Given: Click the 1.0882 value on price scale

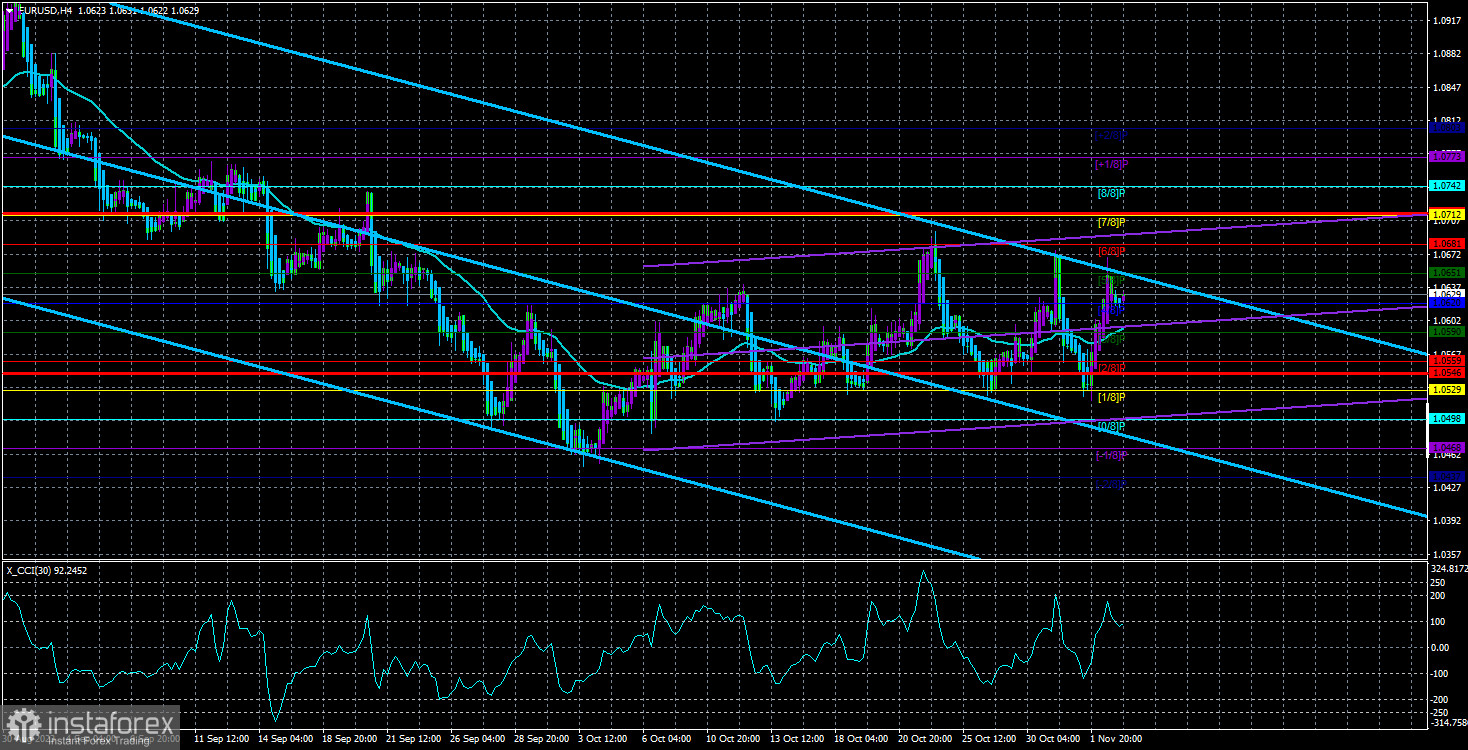Looking at the screenshot, I should tap(1447, 54).
